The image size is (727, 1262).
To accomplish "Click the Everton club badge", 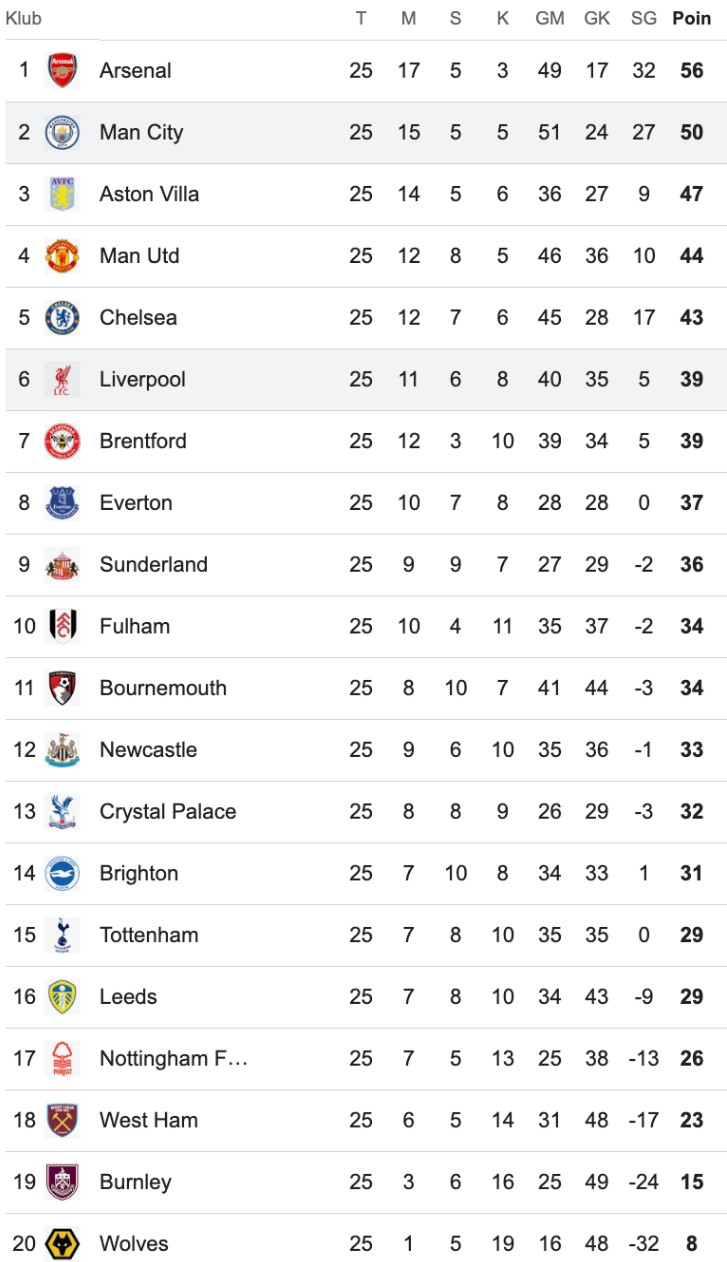I will (62, 503).
